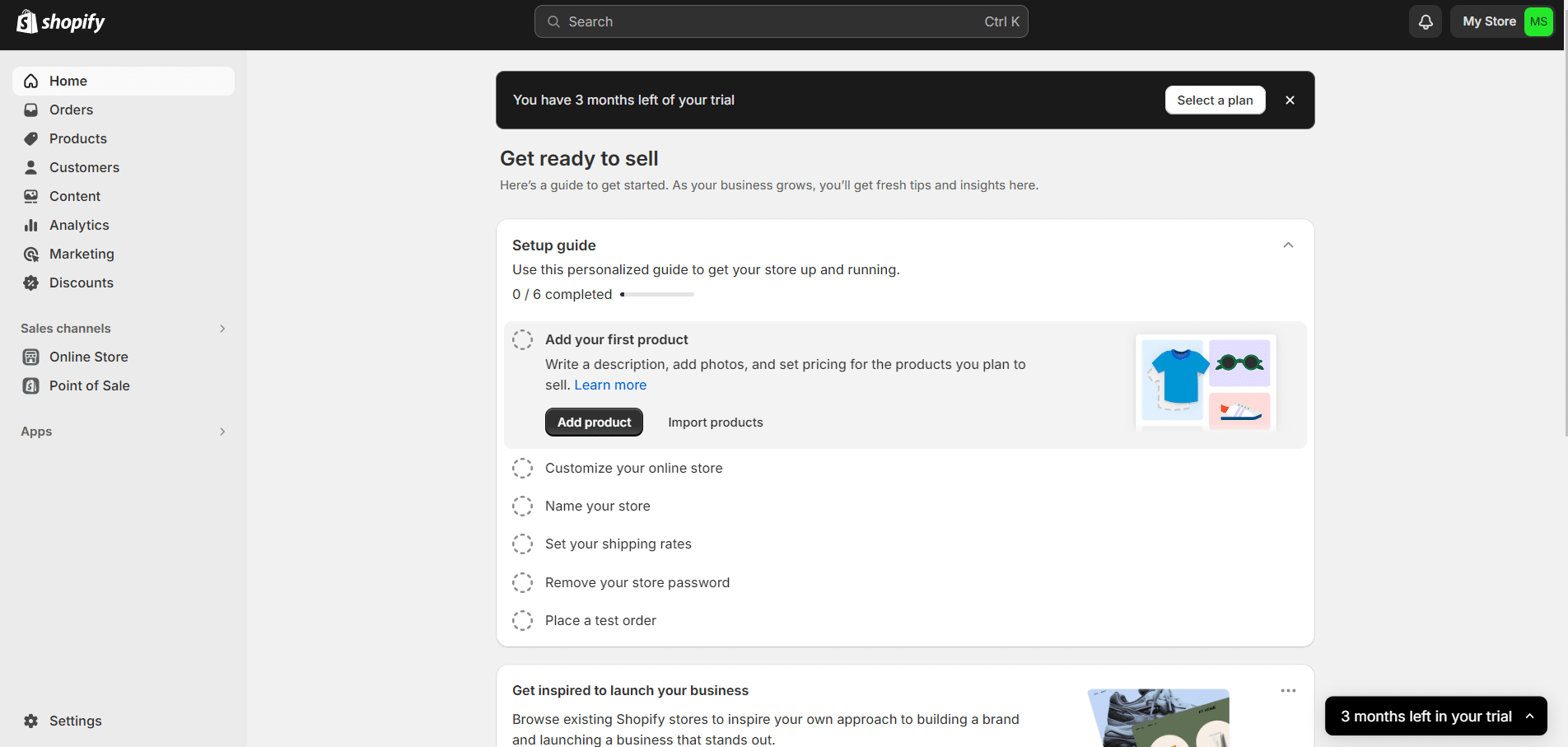Click the Add product button
The width and height of the screenshot is (1568, 747).
(594, 422)
